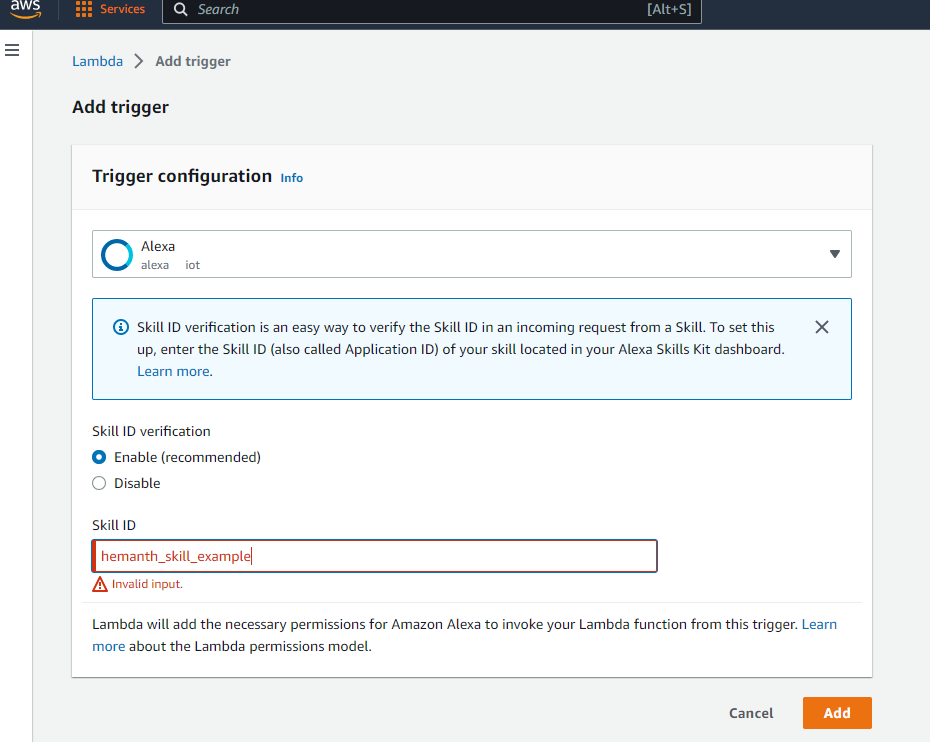This screenshot has width=930, height=742.
Task: Follow Learn more link in info banner
Action: click(174, 371)
